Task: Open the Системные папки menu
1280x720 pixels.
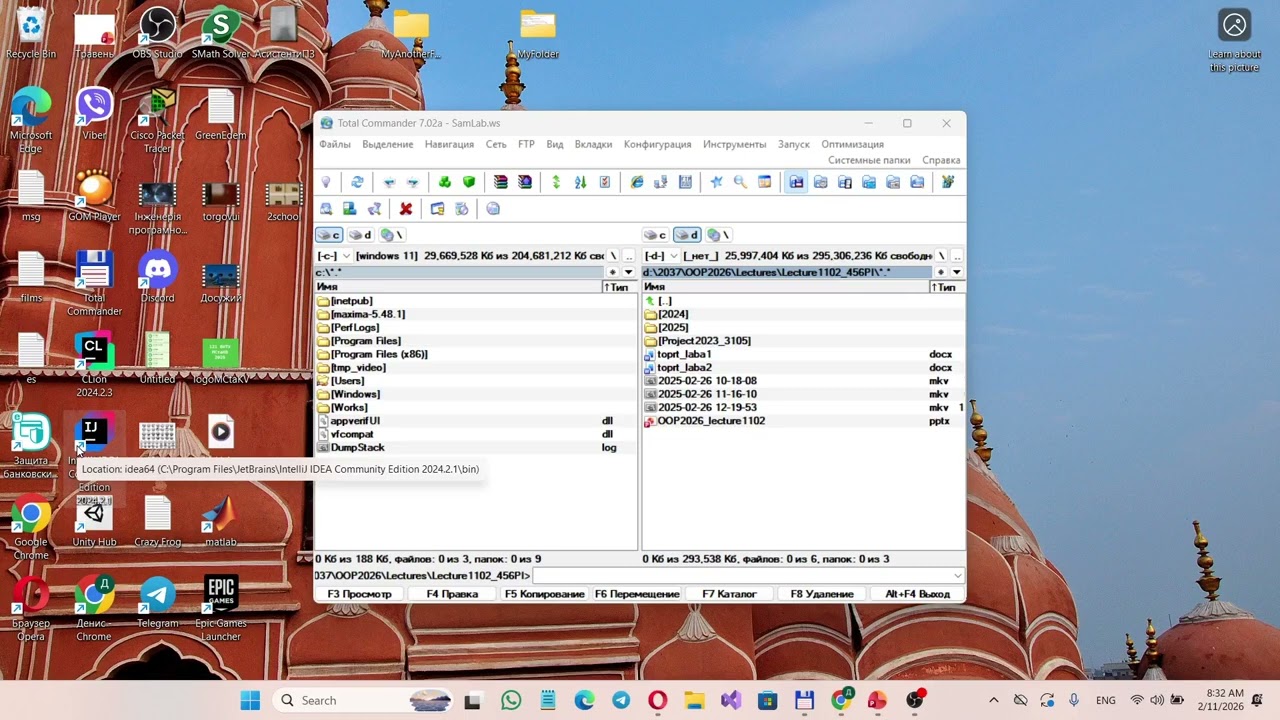Action: 869,160
